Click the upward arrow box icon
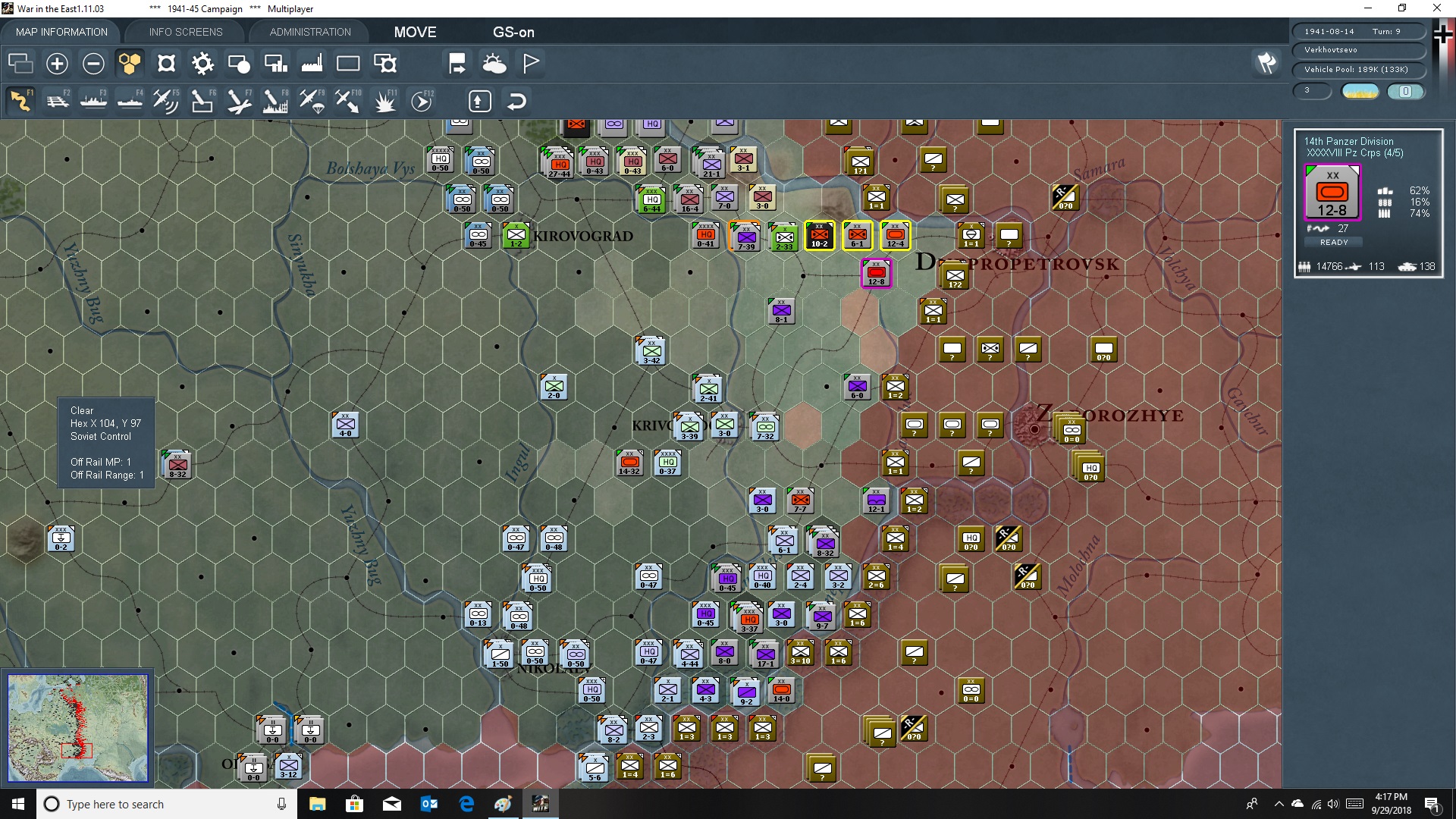The image size is (1456, 819). tap(480, 101)
